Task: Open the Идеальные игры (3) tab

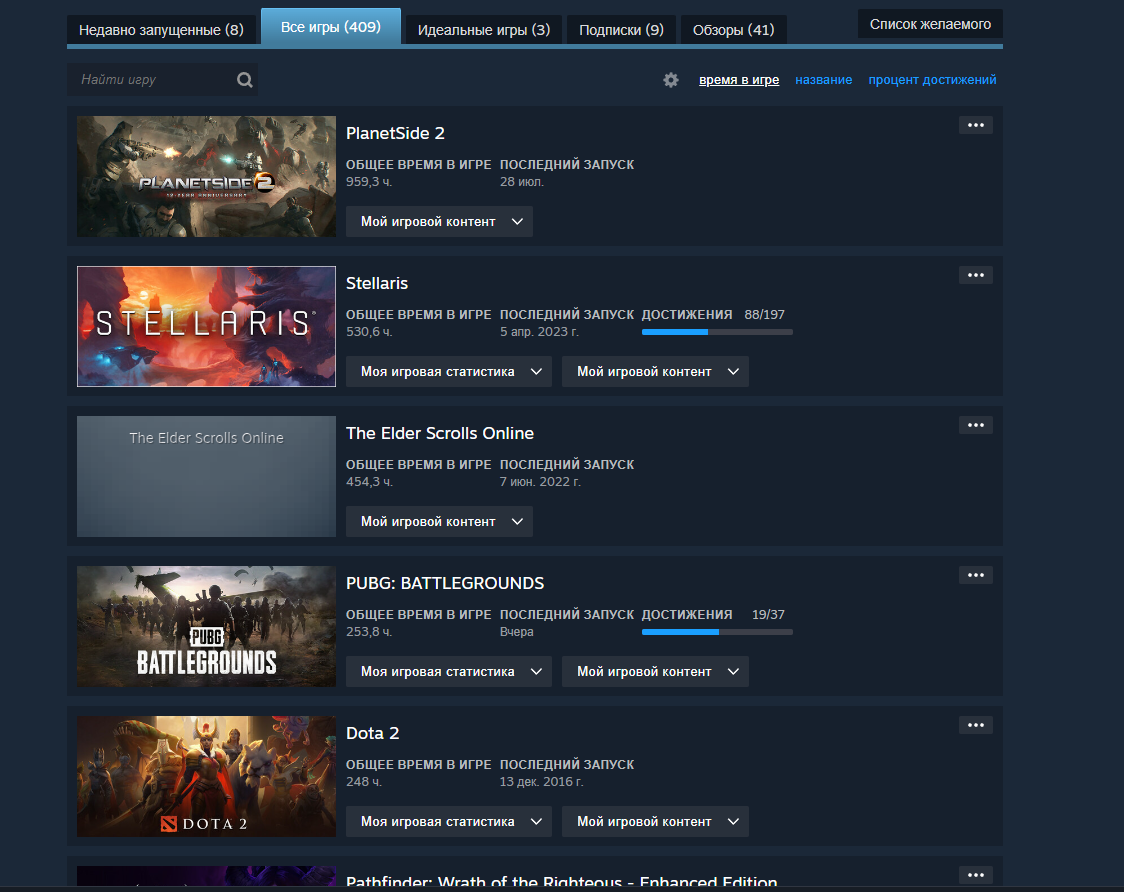Action: tap(484, 30)
